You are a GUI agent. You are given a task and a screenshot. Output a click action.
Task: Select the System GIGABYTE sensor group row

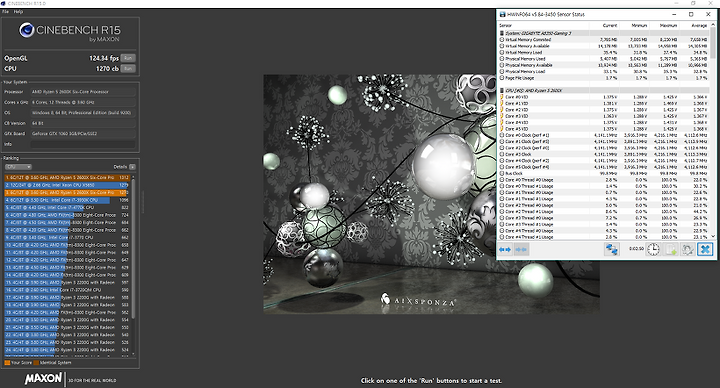(604, 33)
